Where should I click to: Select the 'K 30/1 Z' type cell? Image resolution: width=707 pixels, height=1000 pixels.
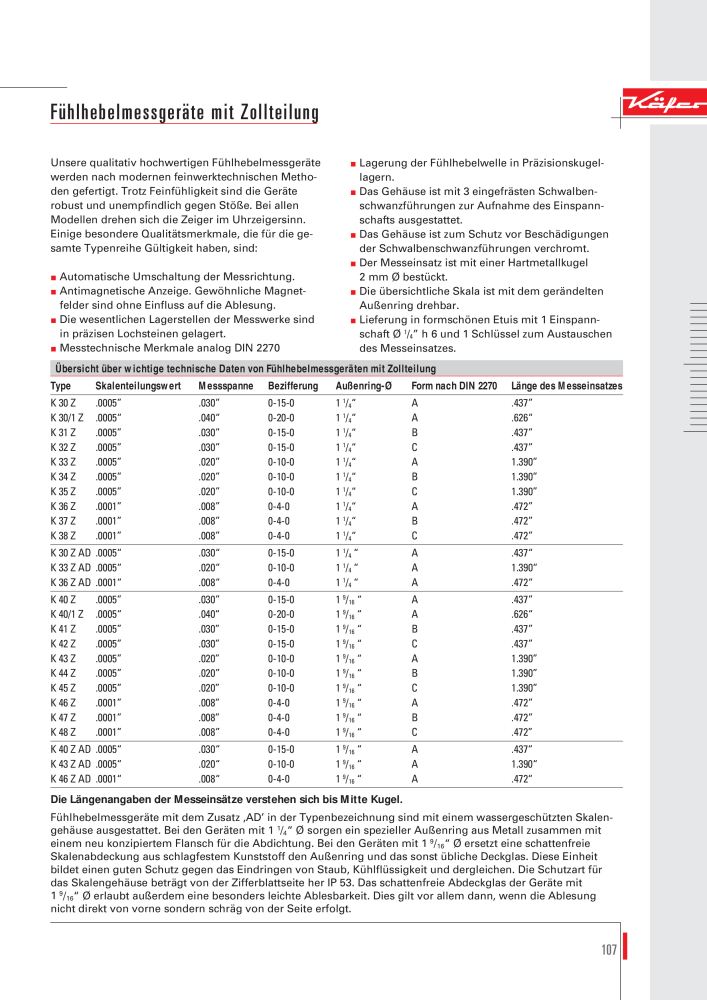tap(67, 418)
